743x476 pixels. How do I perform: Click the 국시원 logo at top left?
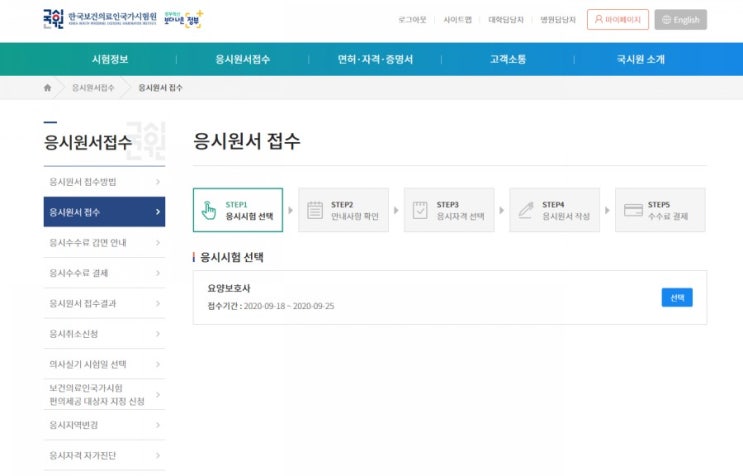100,18
